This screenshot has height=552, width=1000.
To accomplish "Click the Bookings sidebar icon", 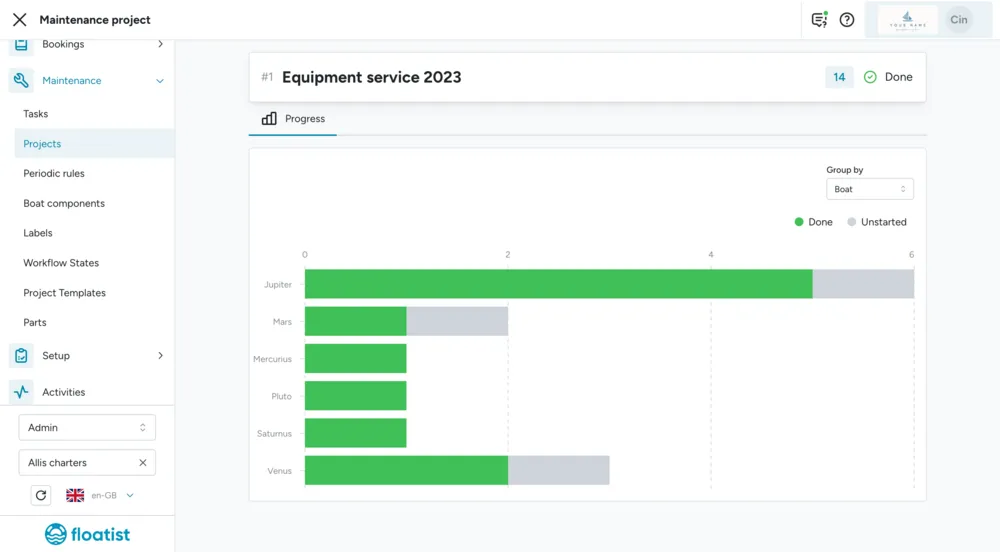I will (21, 44).
